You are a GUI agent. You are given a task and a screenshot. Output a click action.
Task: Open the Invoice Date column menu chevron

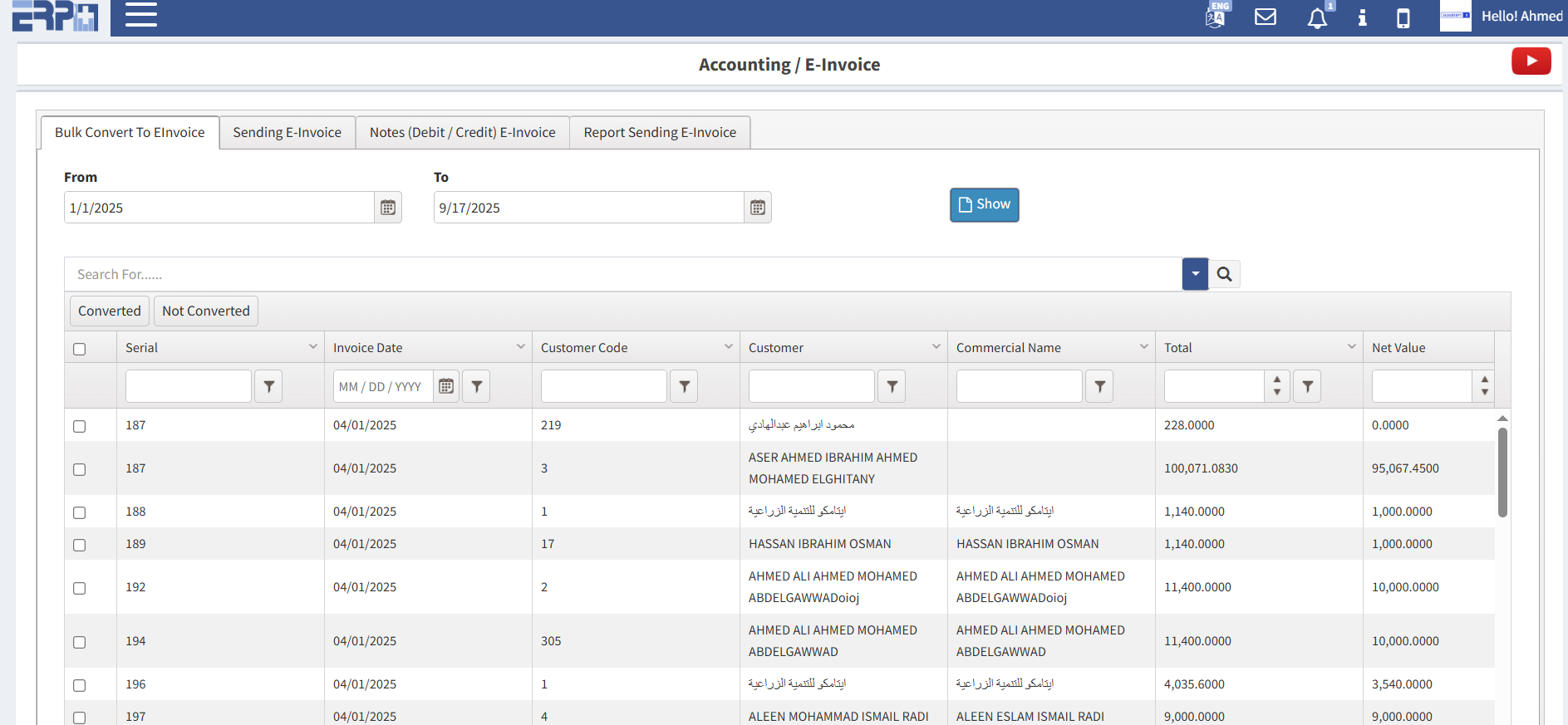tap(520, 347)
